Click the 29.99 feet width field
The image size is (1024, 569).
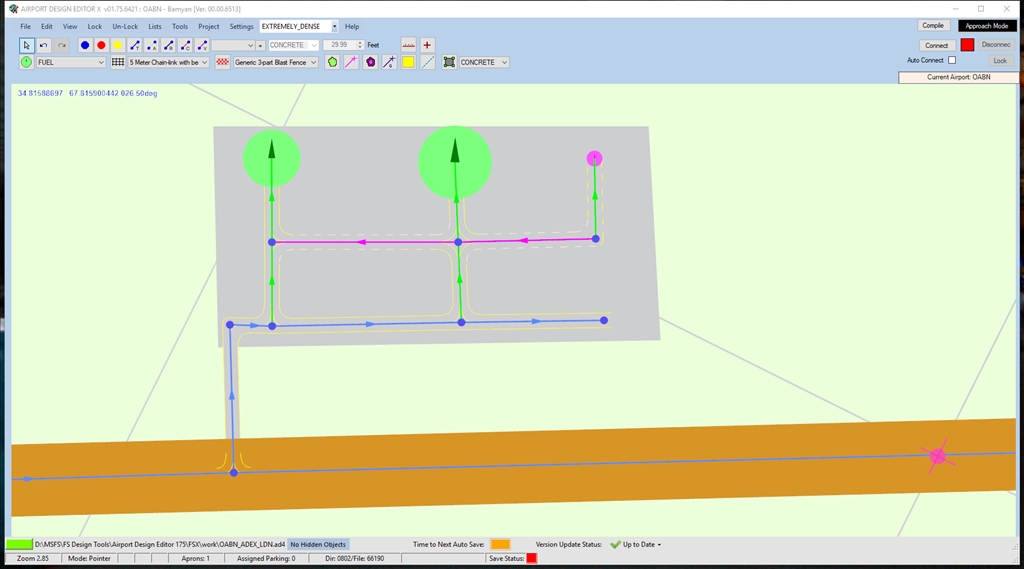pos(342,45)
